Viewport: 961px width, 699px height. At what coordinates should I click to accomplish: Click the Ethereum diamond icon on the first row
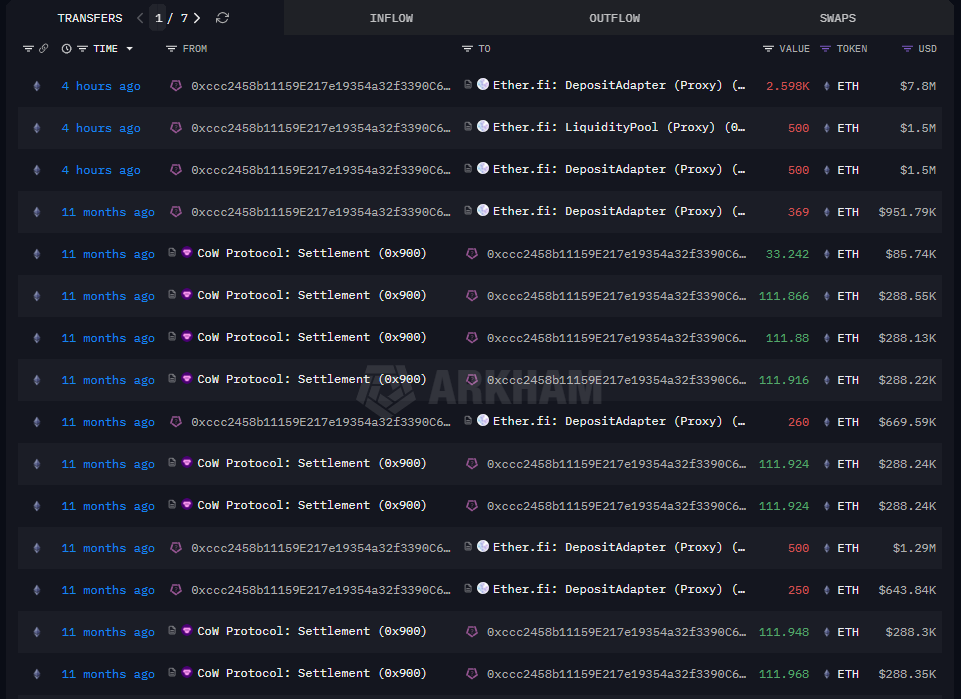coord(36,86)
